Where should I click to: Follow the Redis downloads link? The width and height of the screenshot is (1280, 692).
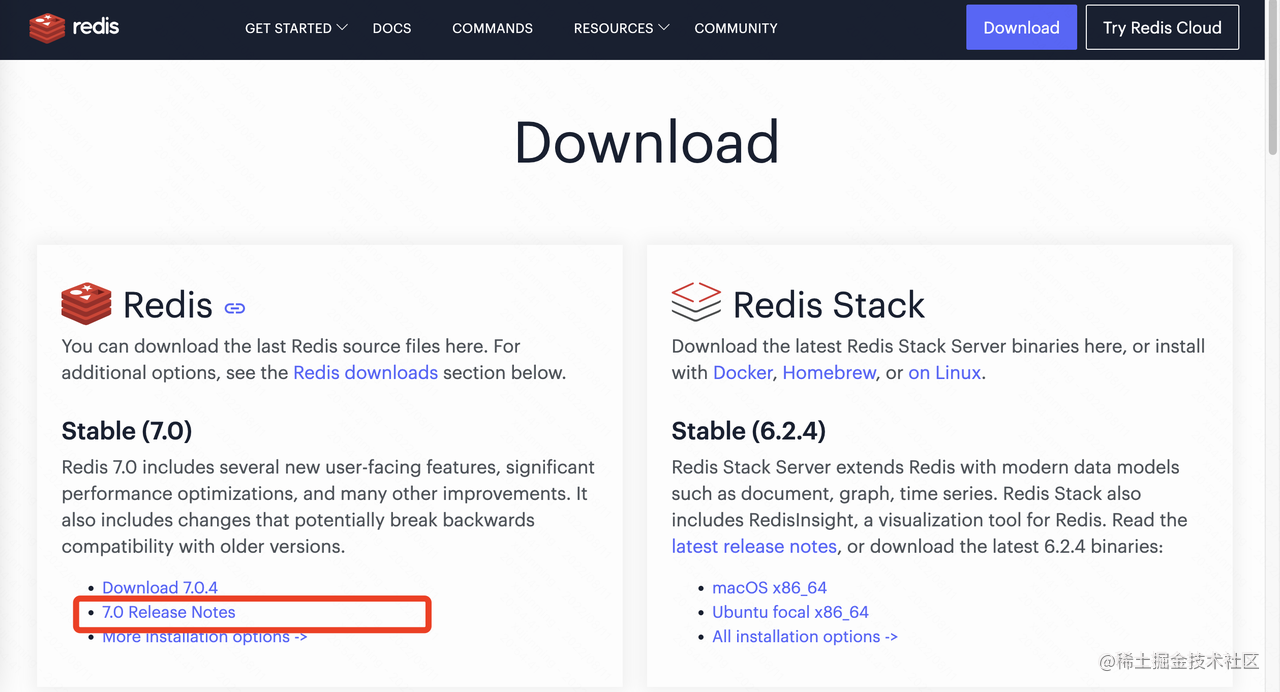[x=365, y=373]
